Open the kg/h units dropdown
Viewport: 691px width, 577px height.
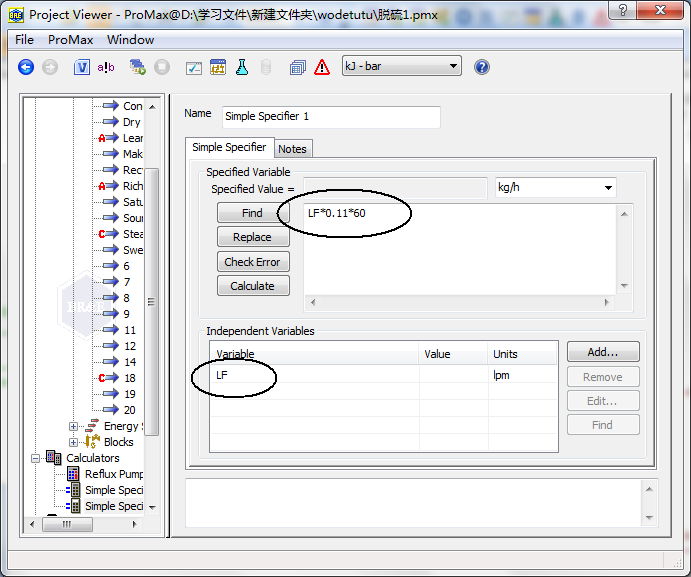(555, 187)
